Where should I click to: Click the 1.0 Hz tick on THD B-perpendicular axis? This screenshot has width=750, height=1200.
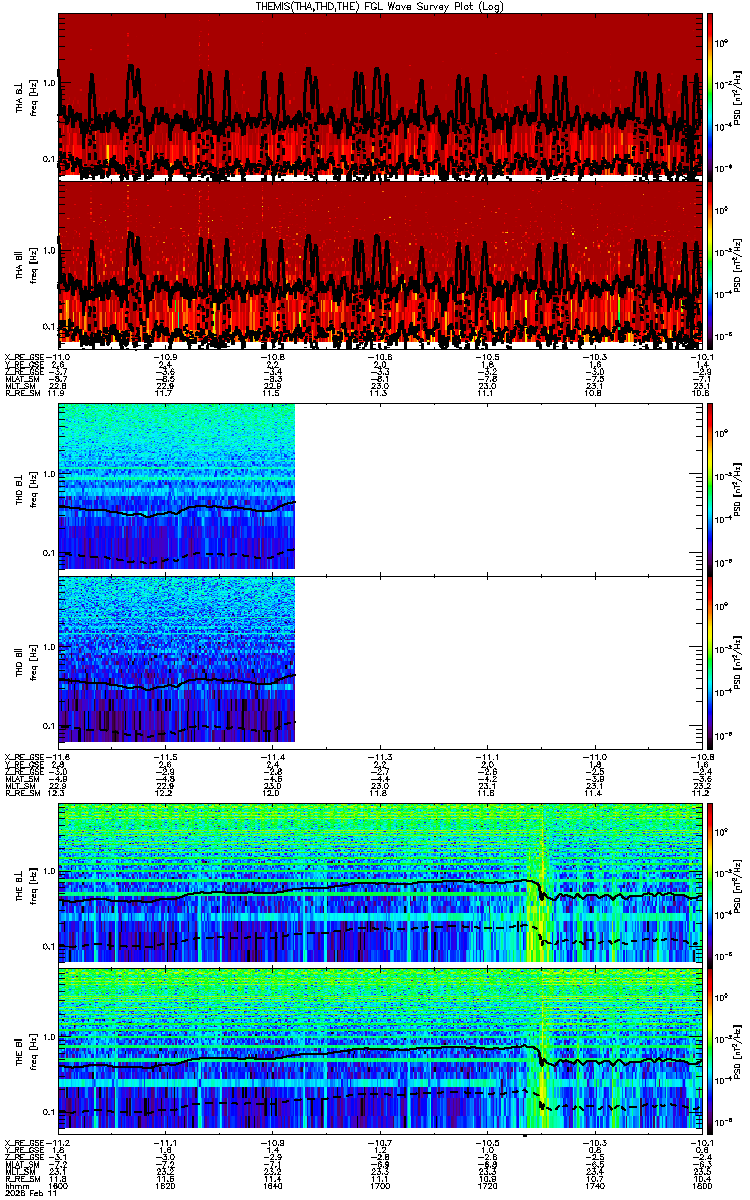(49, 476)
